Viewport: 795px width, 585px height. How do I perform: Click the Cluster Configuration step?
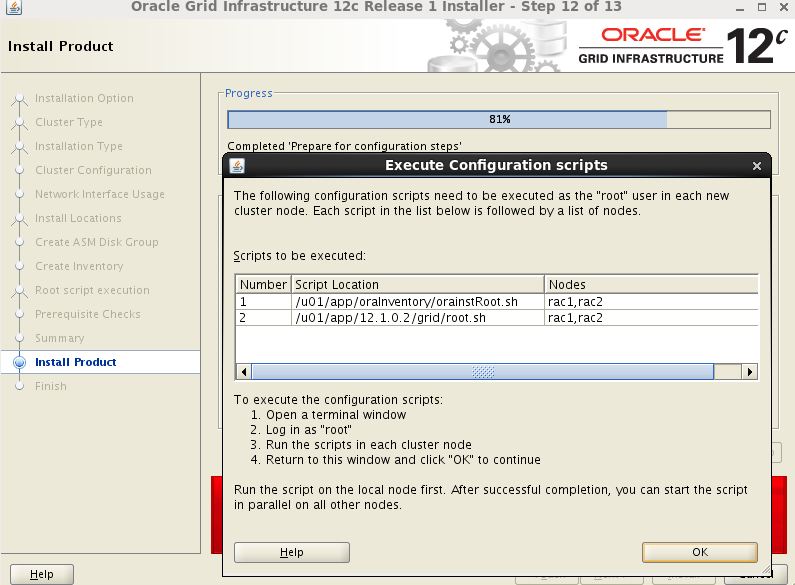click(x=93, y=170)
